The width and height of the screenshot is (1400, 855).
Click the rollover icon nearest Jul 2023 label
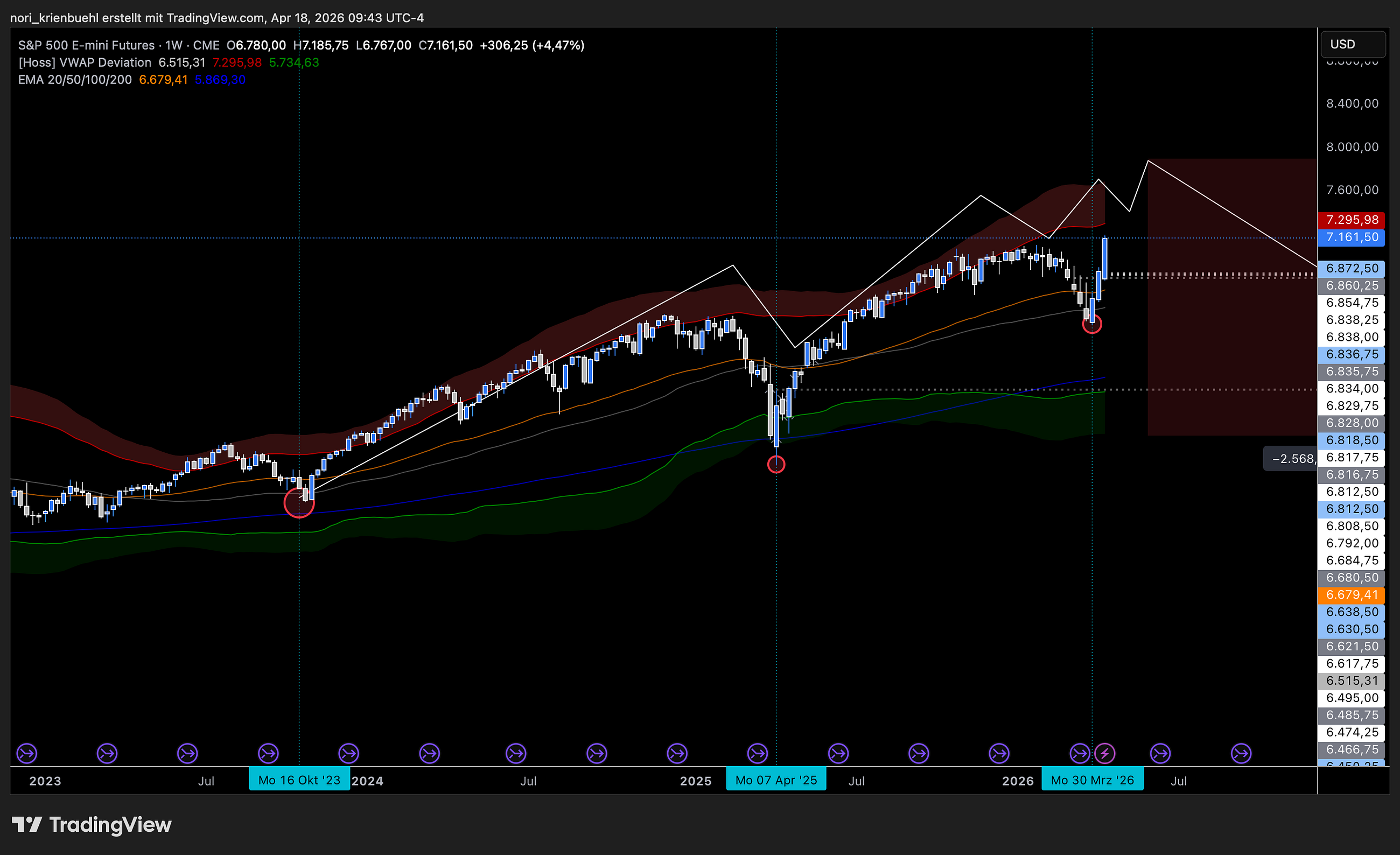click(187, 754)
